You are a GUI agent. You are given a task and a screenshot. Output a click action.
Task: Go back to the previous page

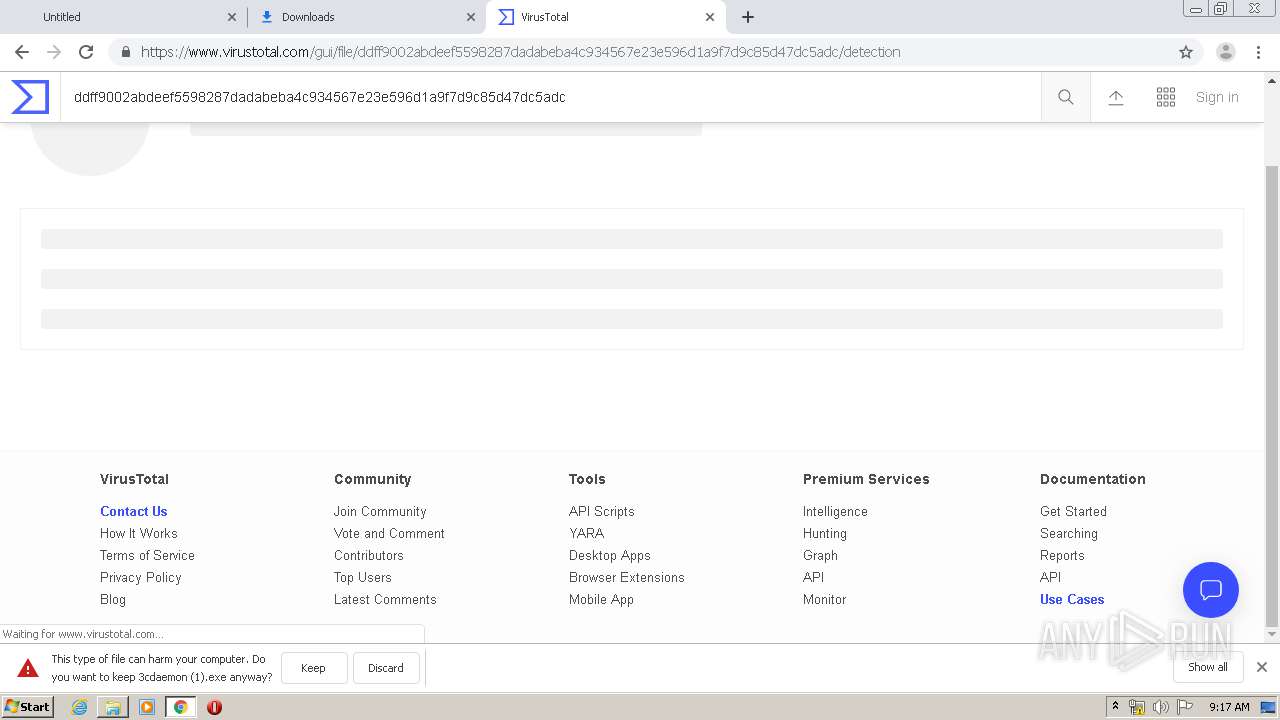pyautogui.click(x=22, y=52)
